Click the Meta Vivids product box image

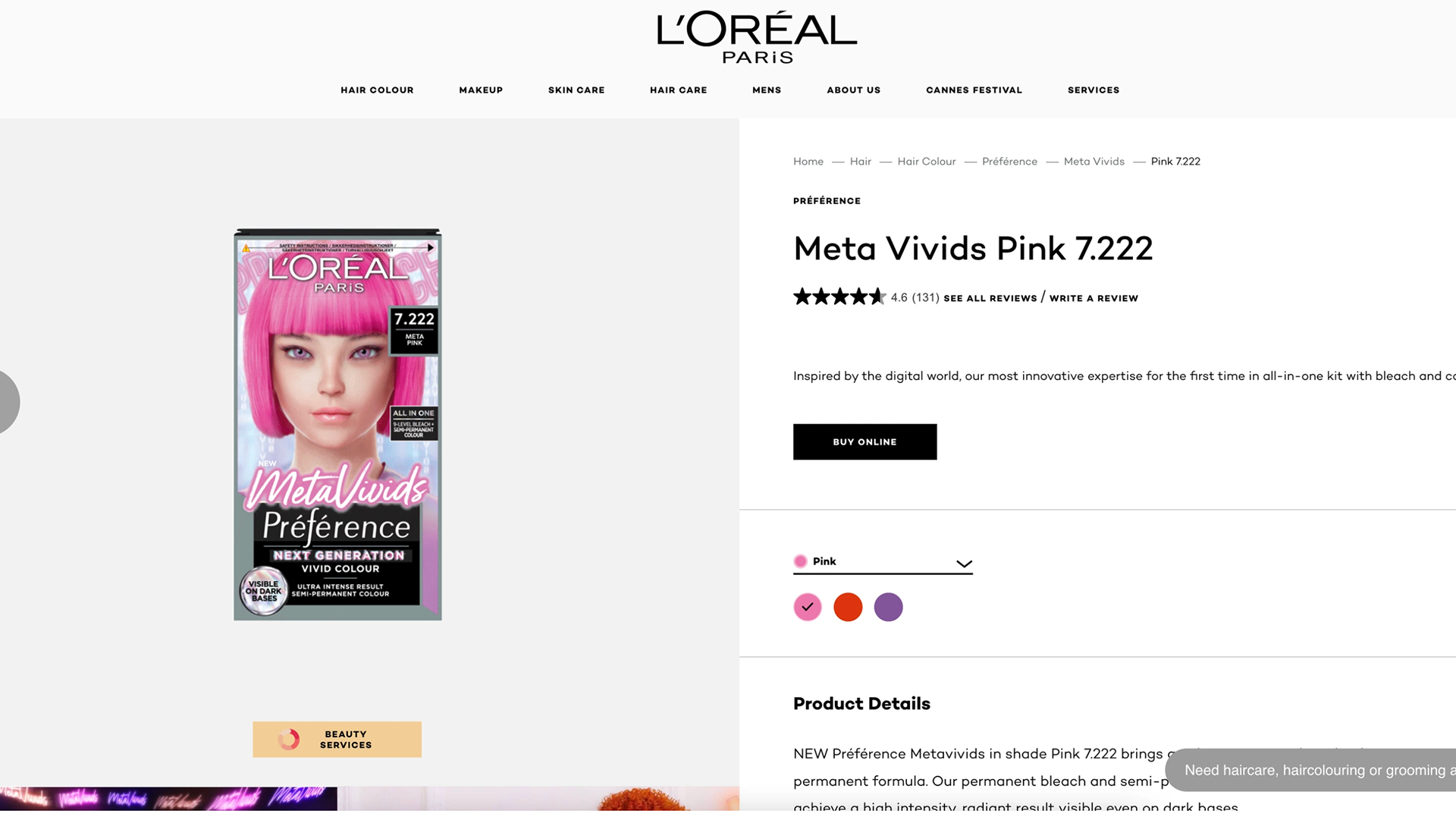pos(337,424)
